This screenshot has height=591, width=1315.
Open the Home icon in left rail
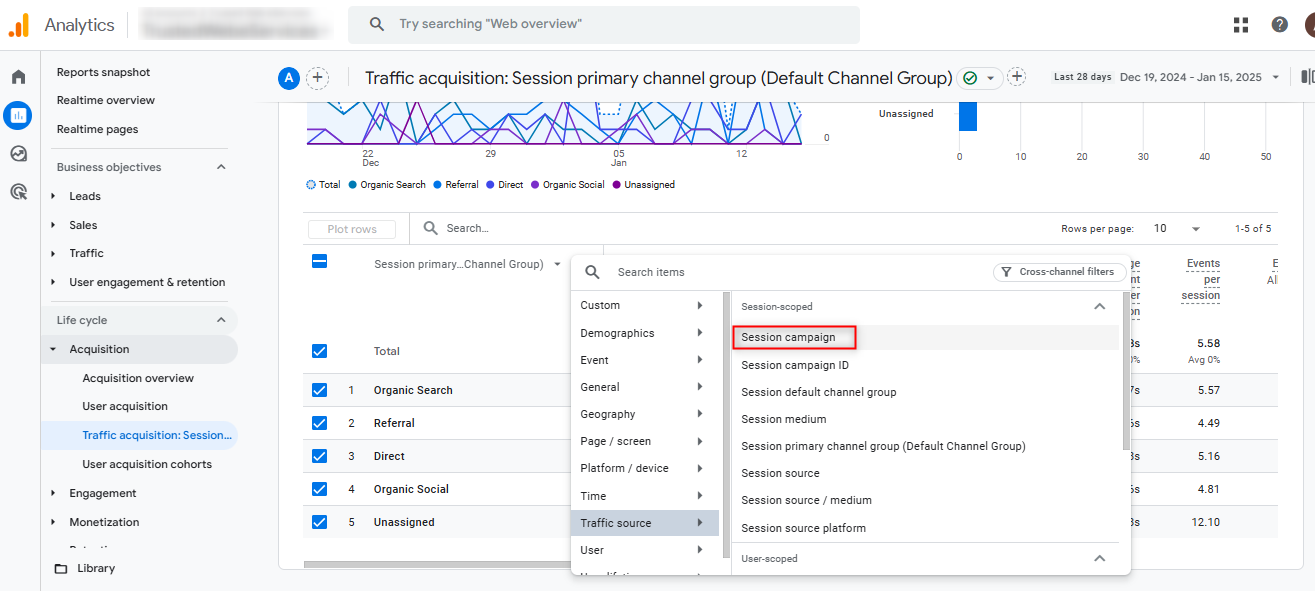[x=18, y=77]
